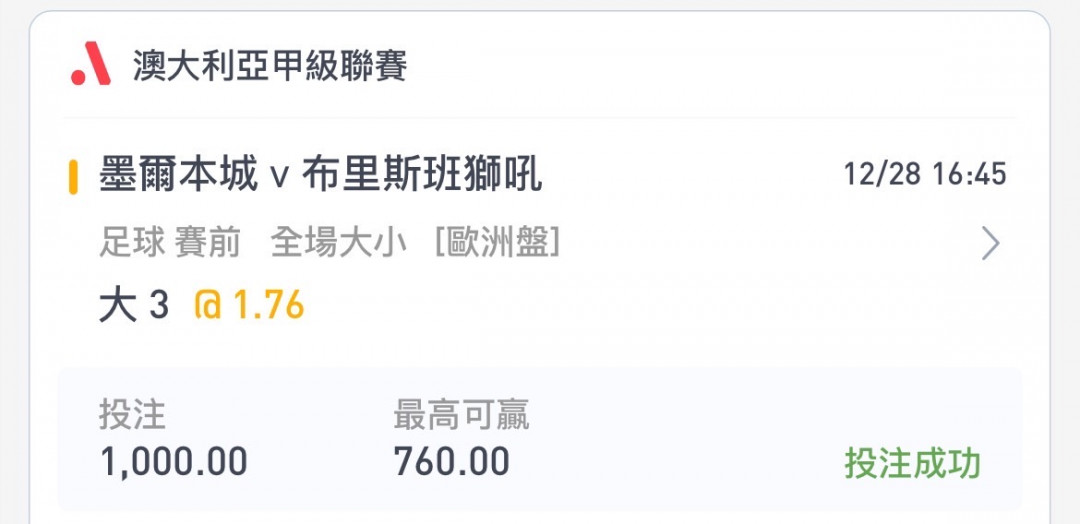Select the max win amount 760.00
The height and width of the screenshot is (524, 1080).
coord(452,461)
